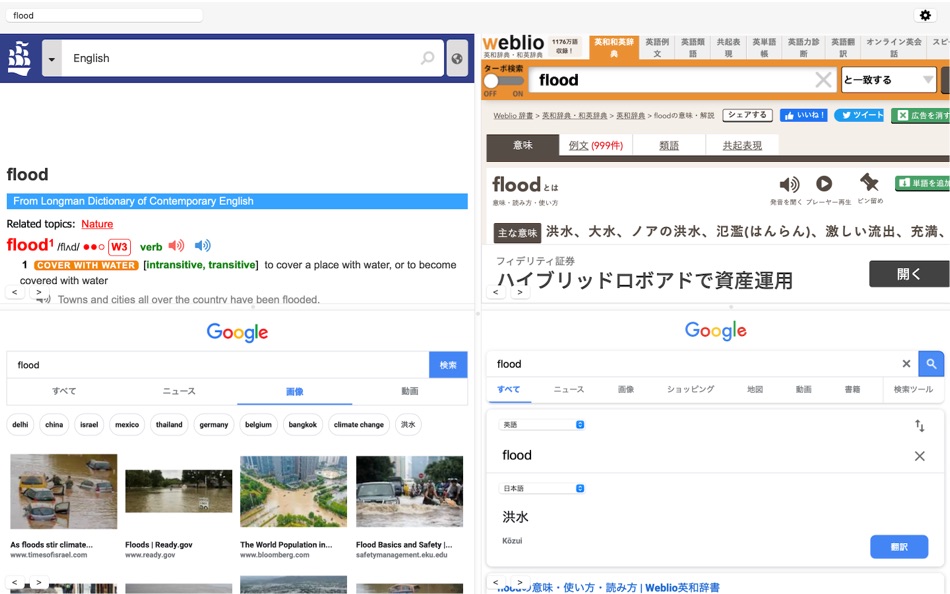Click the Longman ship logo
This screenshot has width=950, height=594.
point(19,58)
